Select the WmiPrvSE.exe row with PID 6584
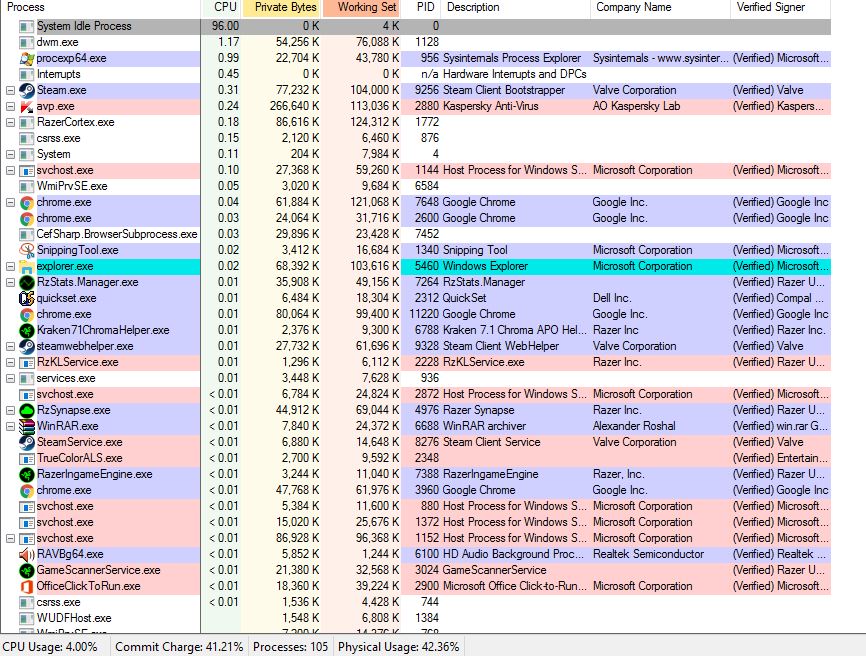The image size is (866, 656). coord(415,186)
